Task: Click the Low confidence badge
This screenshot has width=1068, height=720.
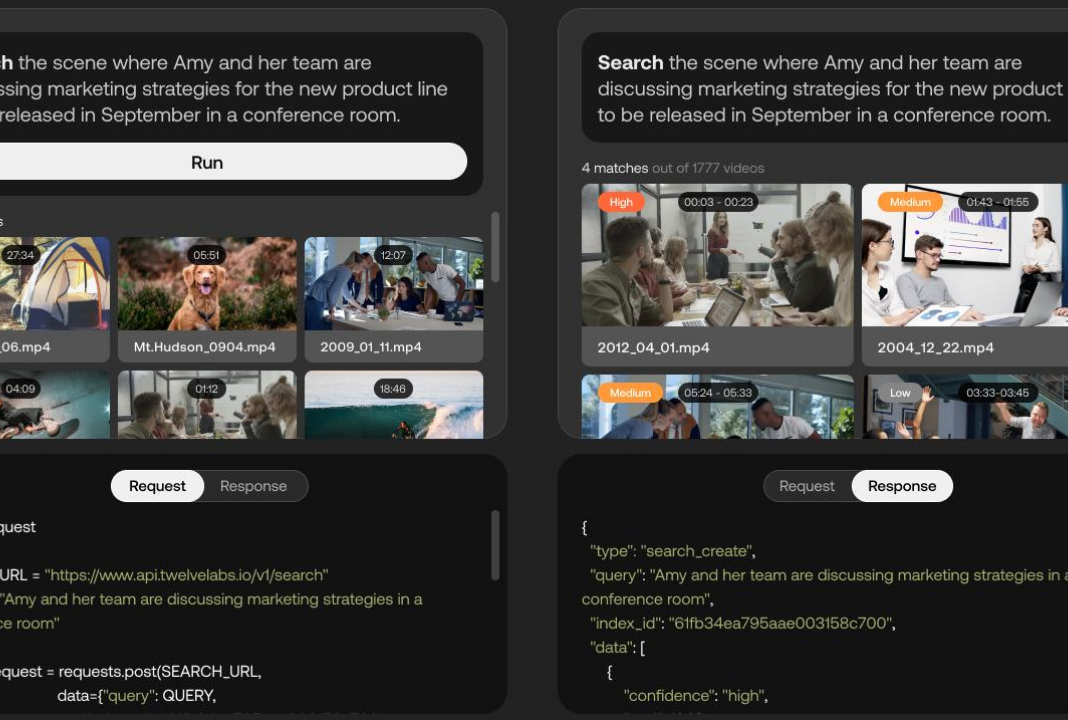Action: 899,392
